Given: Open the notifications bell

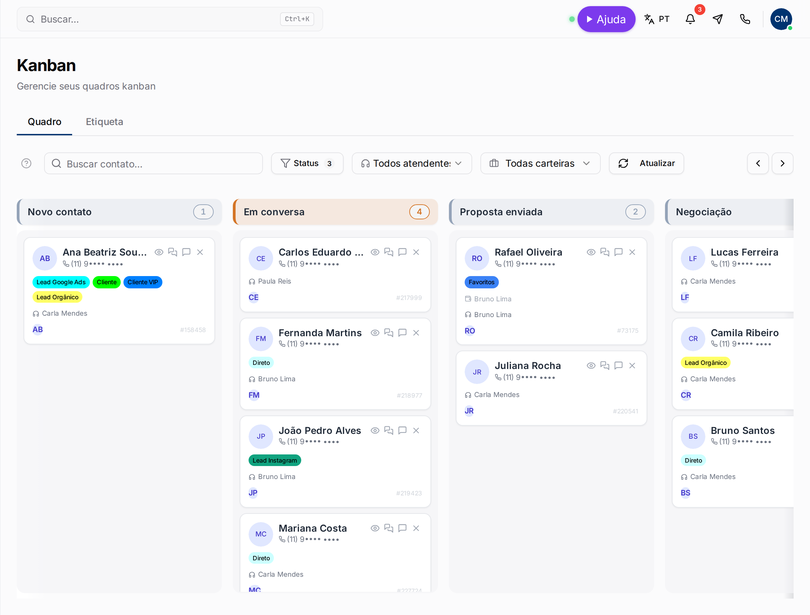Looking at the screenshot, I should tap(690, 19).
